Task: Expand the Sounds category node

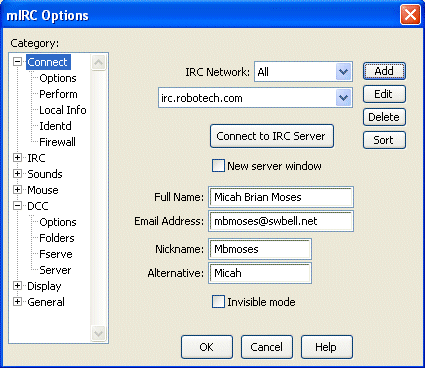Action: 17,174
